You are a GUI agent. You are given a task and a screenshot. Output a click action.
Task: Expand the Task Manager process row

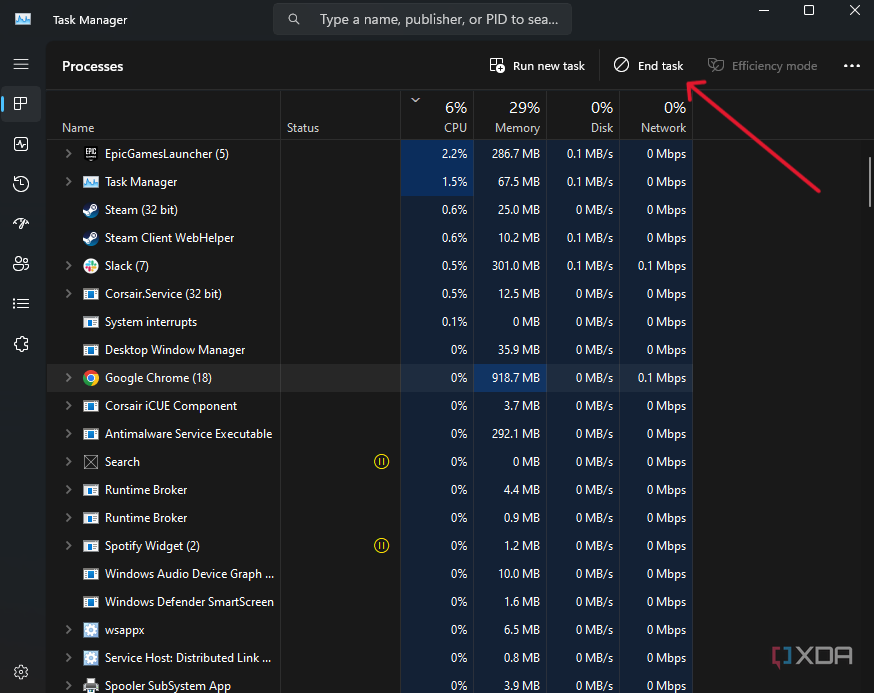[69, 182]
